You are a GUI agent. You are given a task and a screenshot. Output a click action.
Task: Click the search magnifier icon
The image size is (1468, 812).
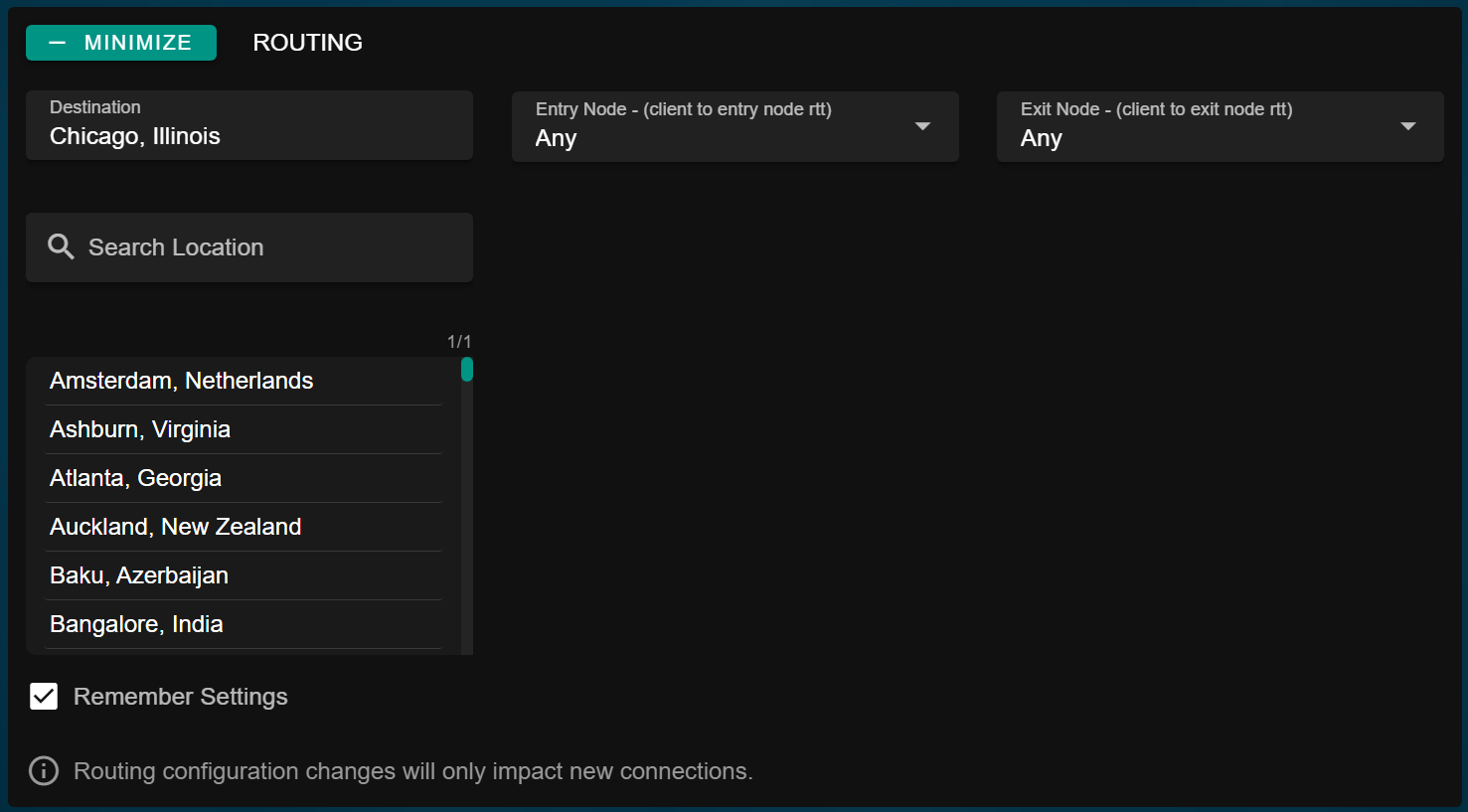60,246
